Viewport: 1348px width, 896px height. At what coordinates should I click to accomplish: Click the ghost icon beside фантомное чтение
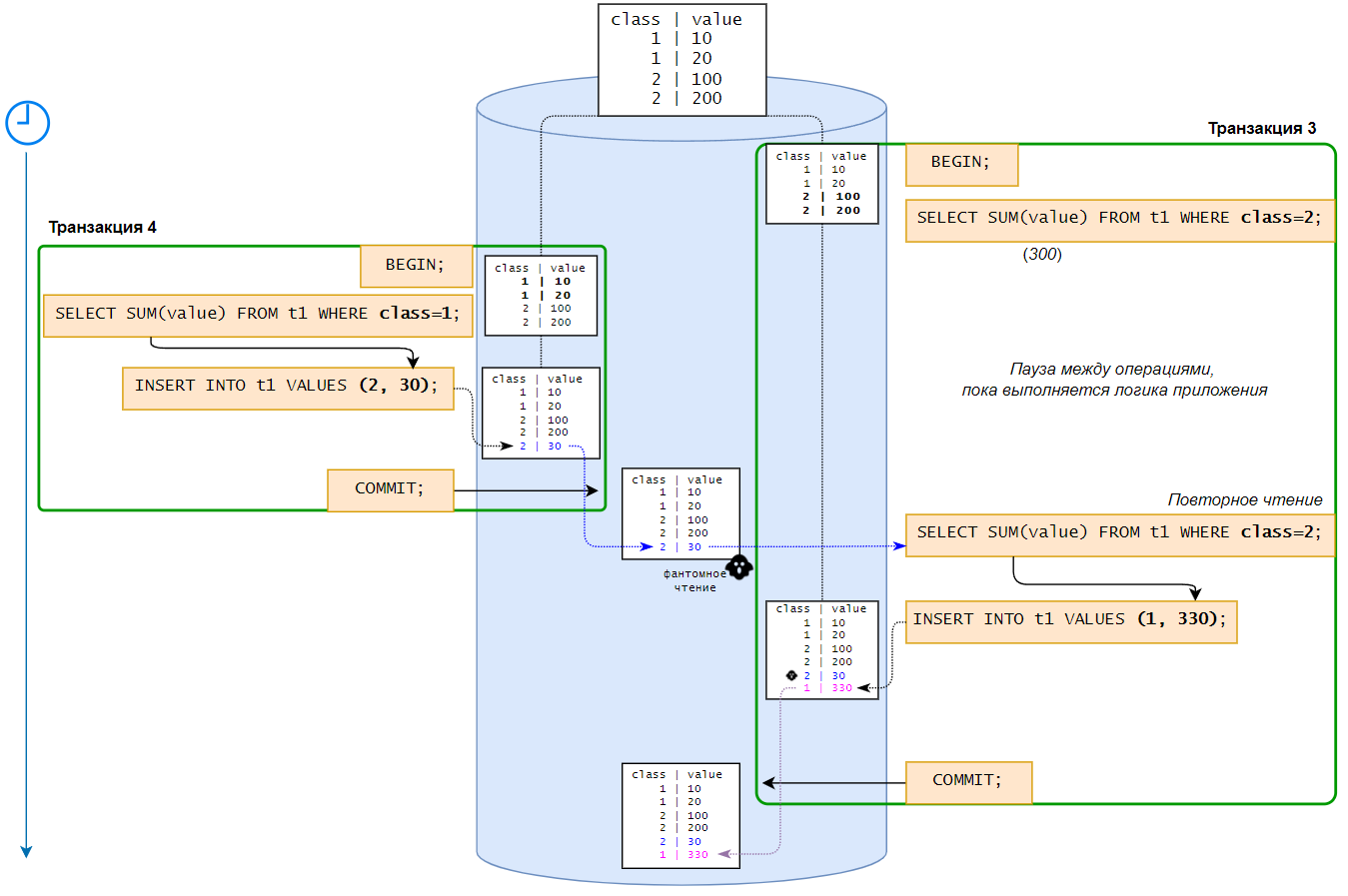click(x=738, y=567)
